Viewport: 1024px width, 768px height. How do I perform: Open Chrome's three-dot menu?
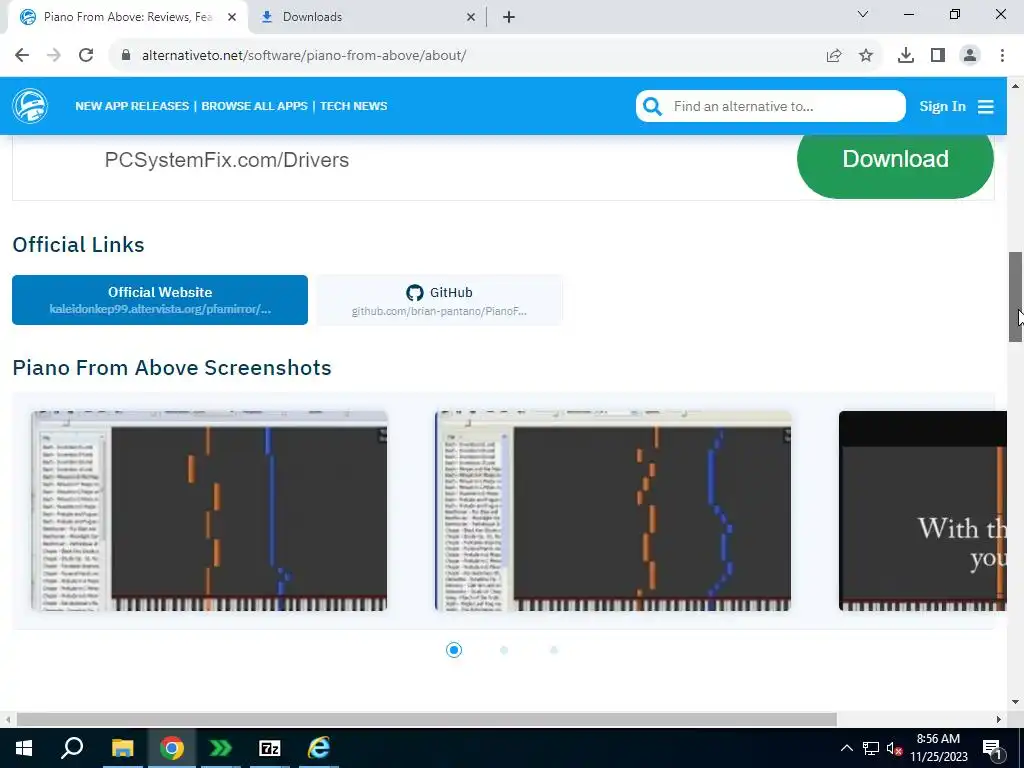point(1002,56)
